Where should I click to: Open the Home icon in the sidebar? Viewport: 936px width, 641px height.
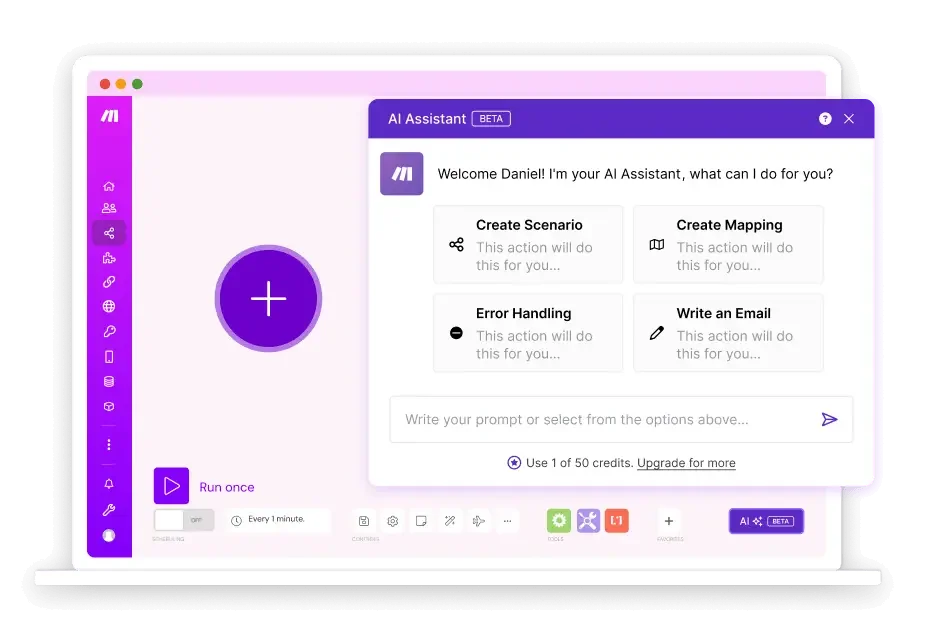pos(109,186)
